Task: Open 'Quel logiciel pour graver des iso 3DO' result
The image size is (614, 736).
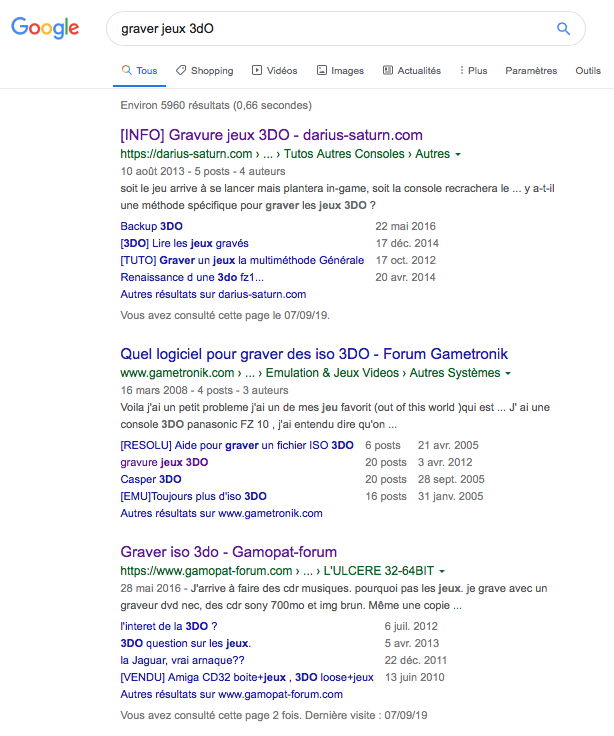Action: point(314,354)
